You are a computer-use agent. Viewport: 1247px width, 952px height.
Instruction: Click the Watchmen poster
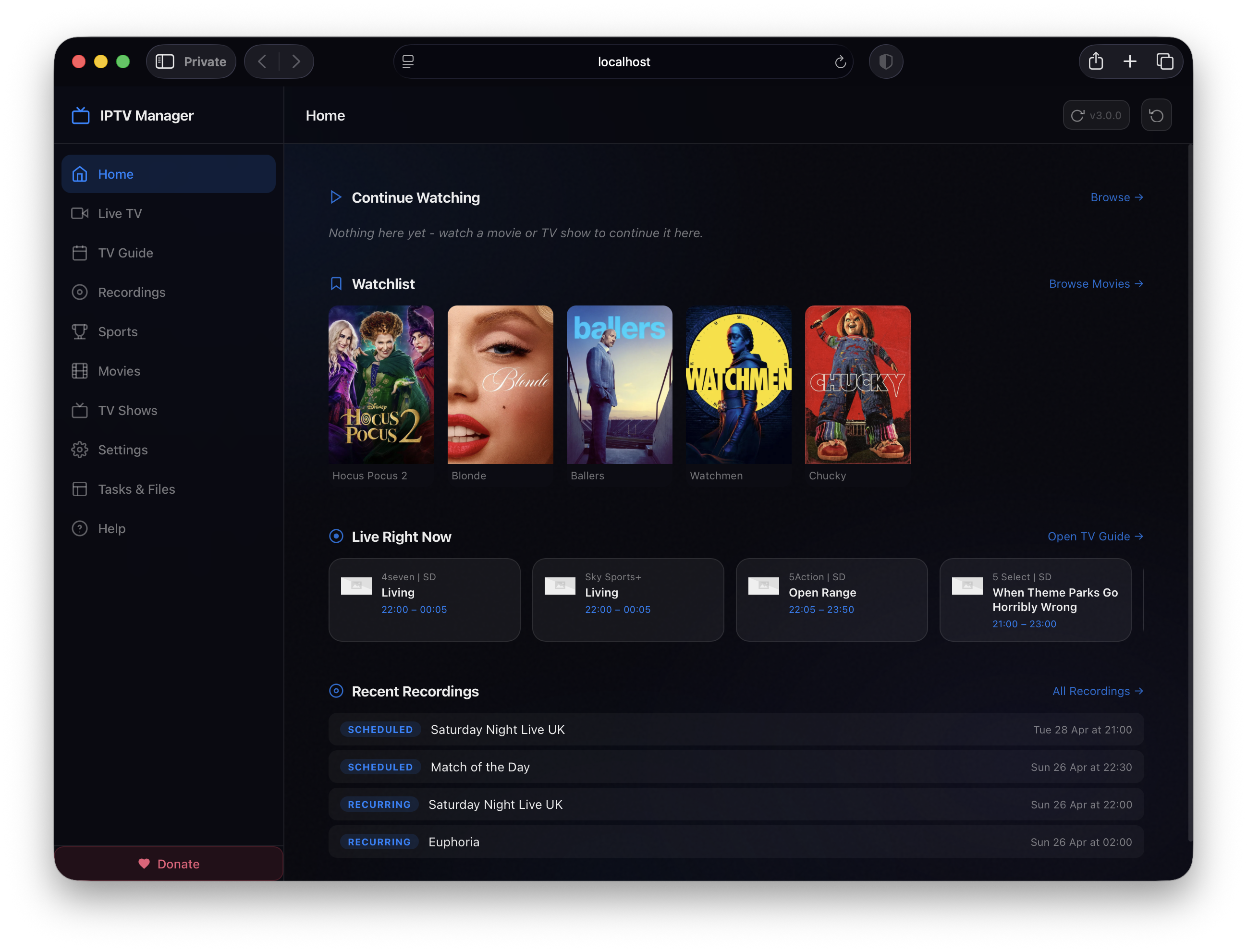[739, 385]
